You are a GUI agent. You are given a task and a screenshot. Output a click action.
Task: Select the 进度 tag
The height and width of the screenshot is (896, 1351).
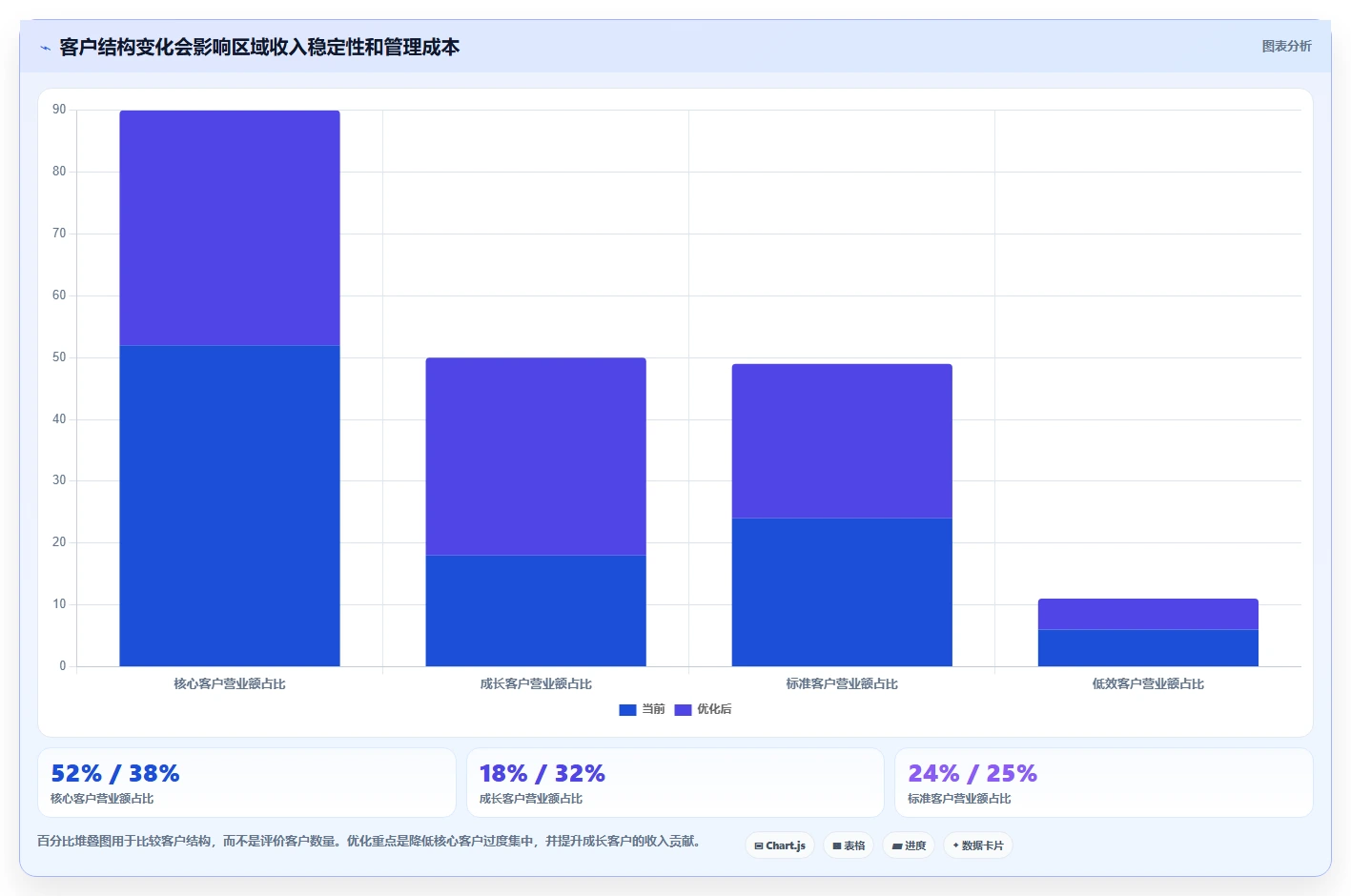[909, 845]
